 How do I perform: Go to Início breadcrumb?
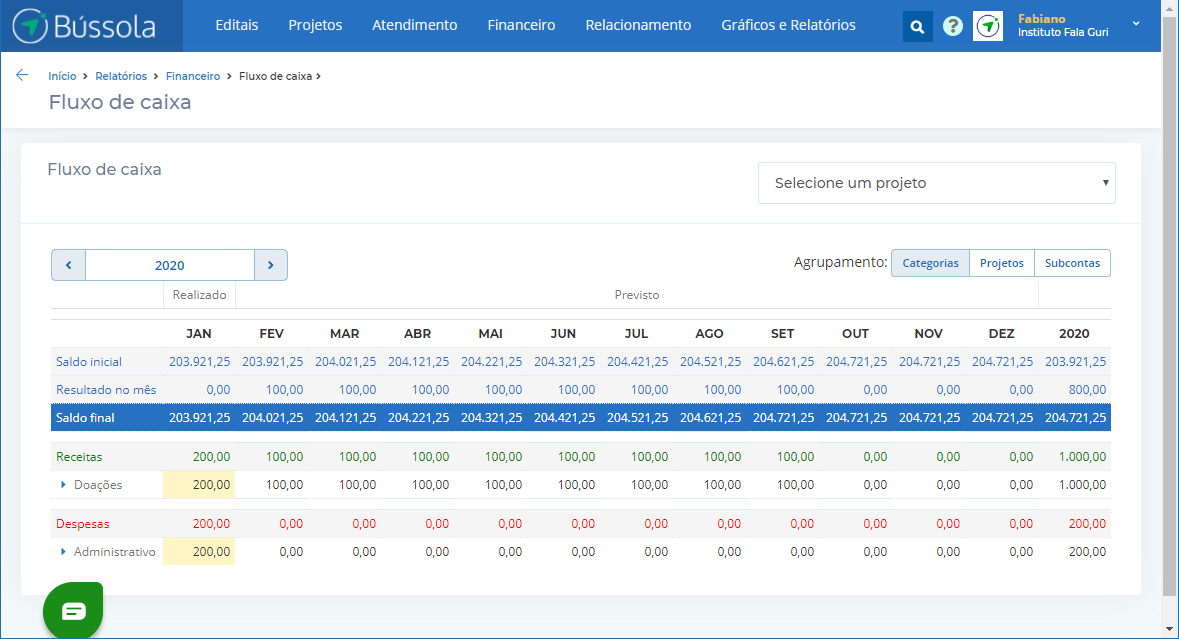(x=62, y=76)
